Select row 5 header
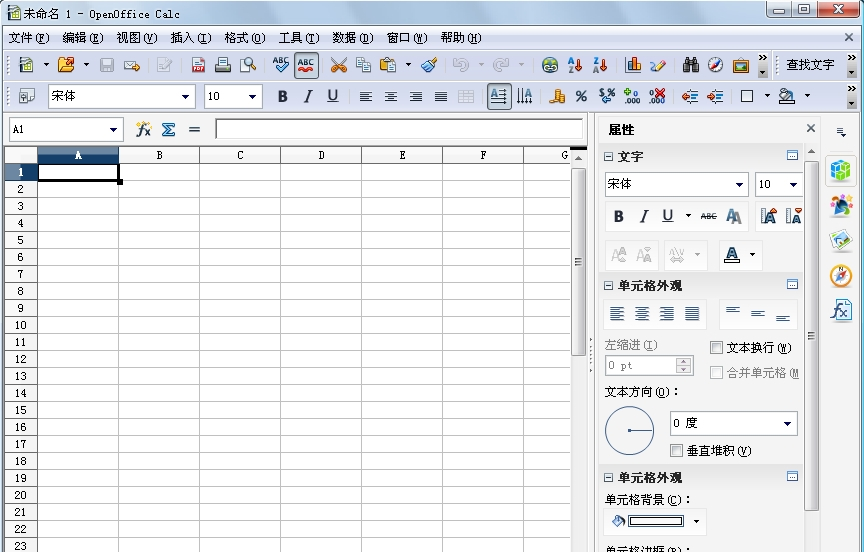864x552 pixels. [x=20, y=240]
